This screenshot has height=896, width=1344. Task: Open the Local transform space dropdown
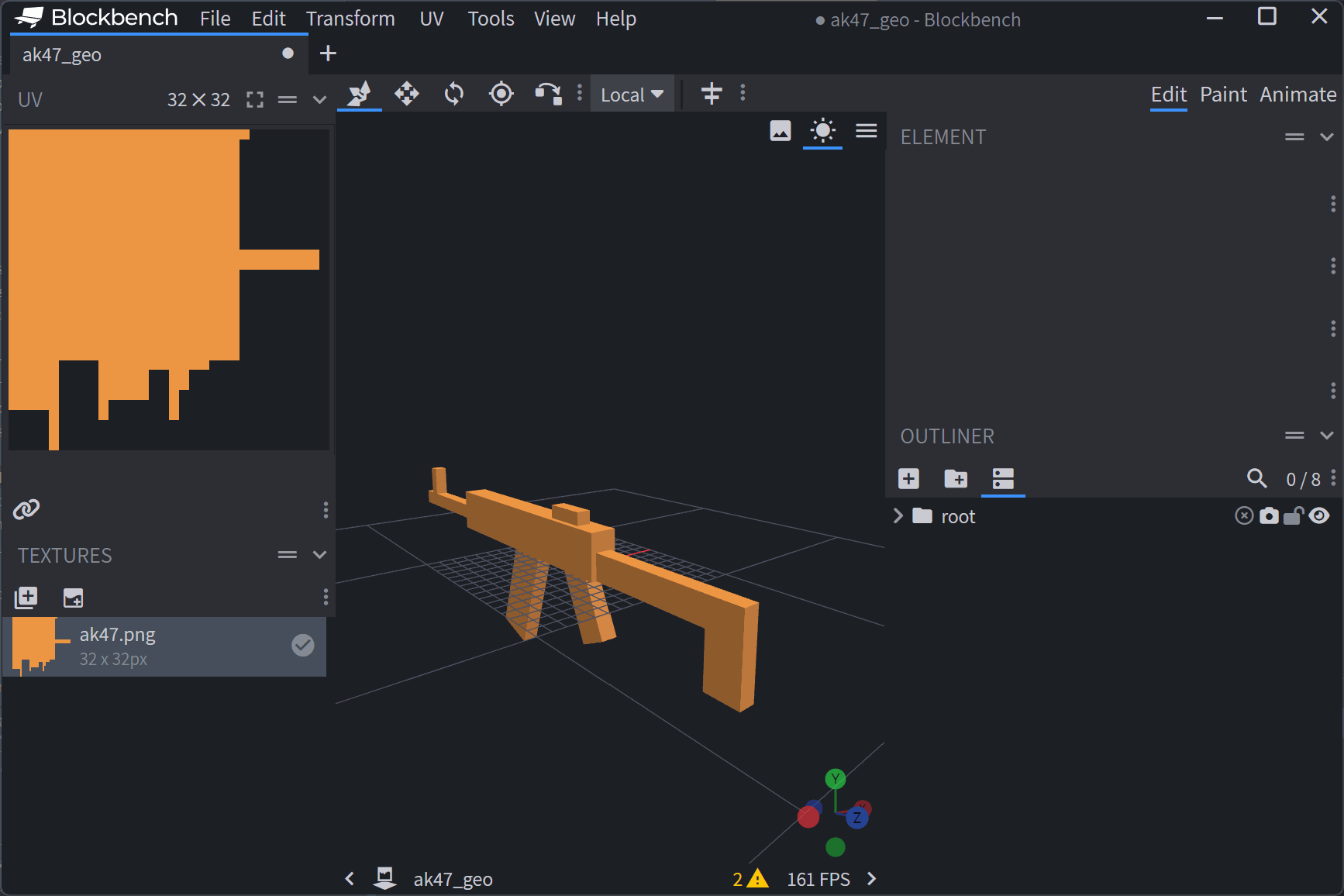click(632, 95)
